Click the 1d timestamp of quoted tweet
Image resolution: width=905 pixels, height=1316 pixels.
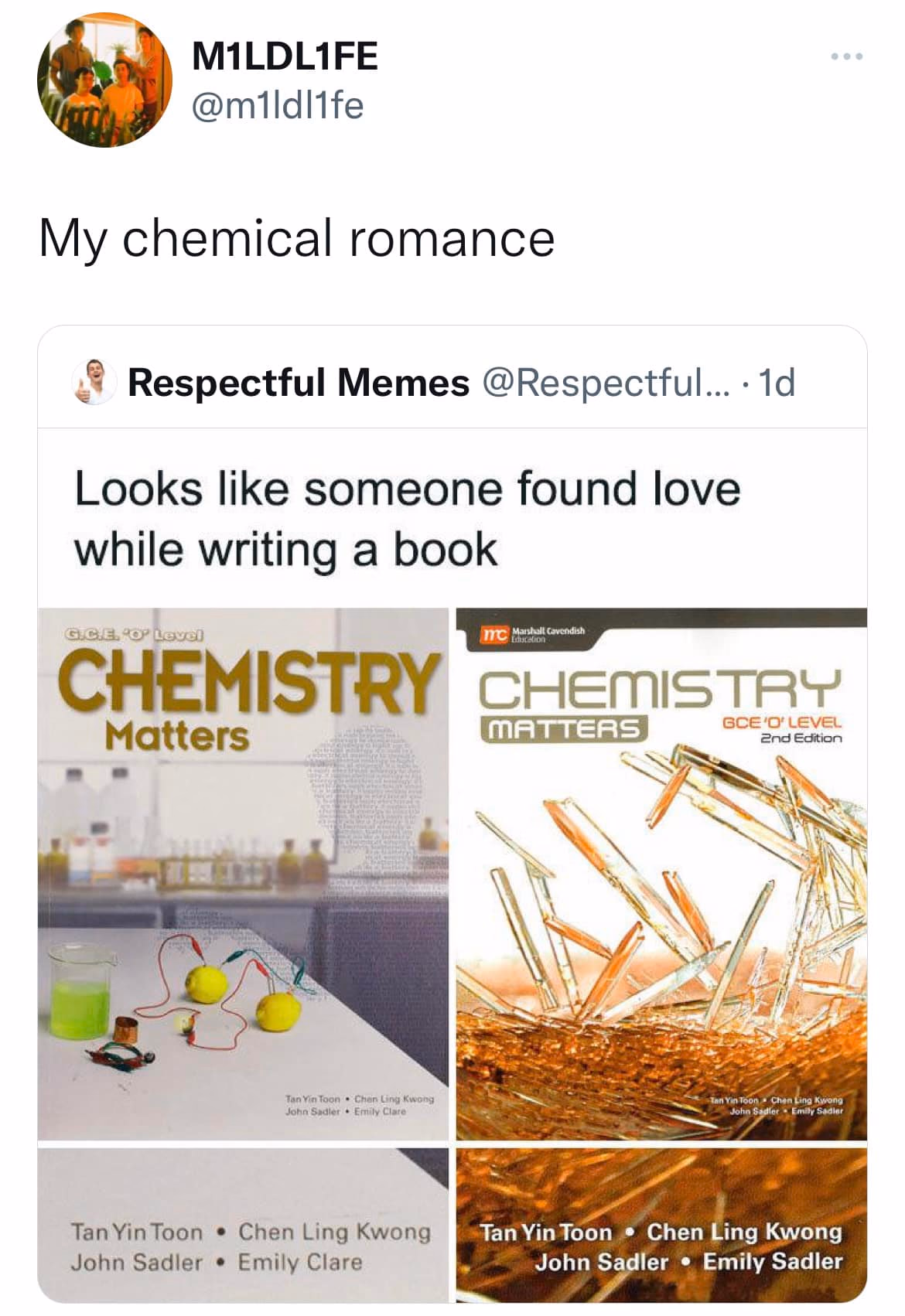click(x=777, y=382)
